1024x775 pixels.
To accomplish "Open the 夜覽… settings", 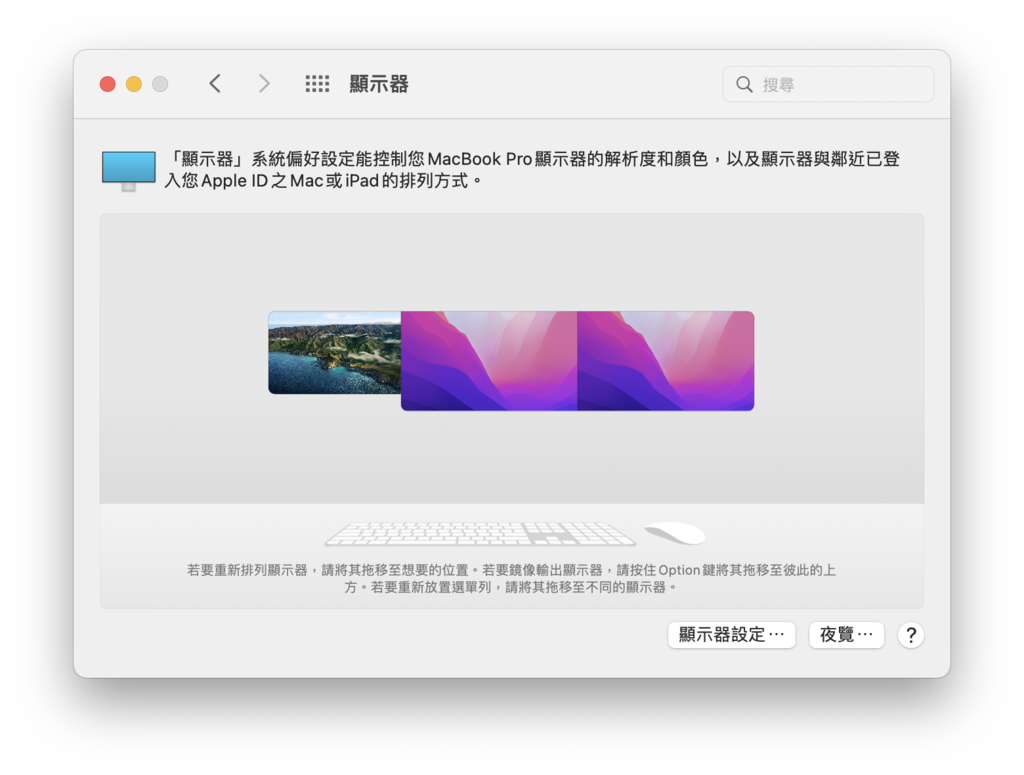I will pos(846,635).
